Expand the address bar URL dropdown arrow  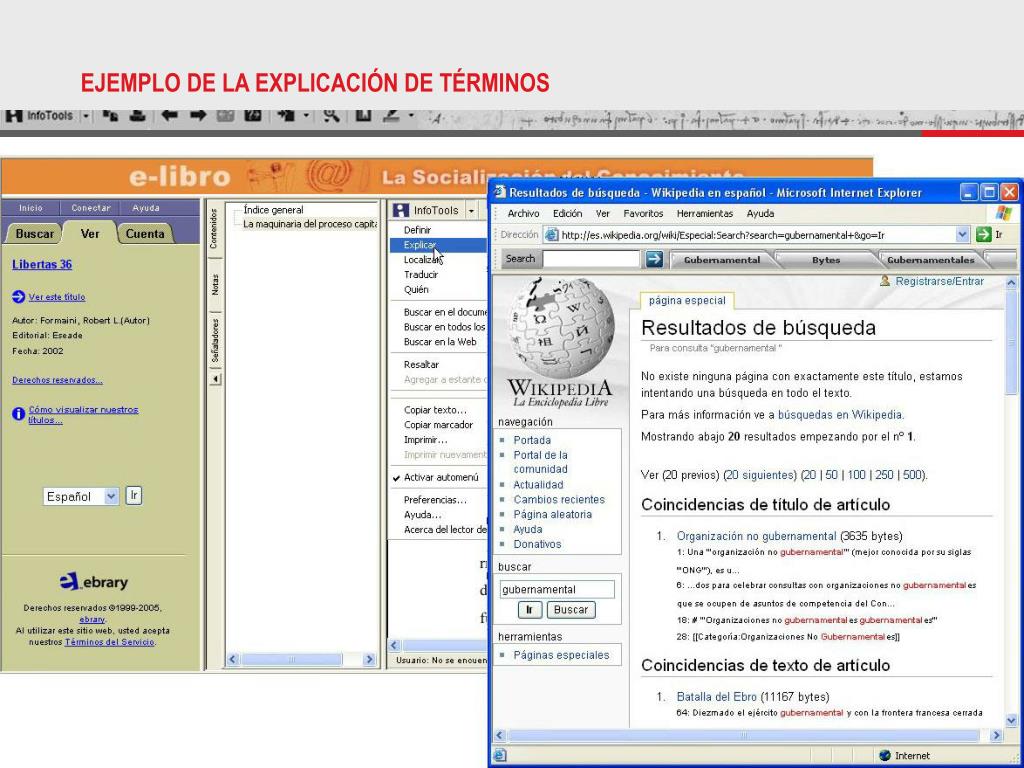click(x=963, y=235)
